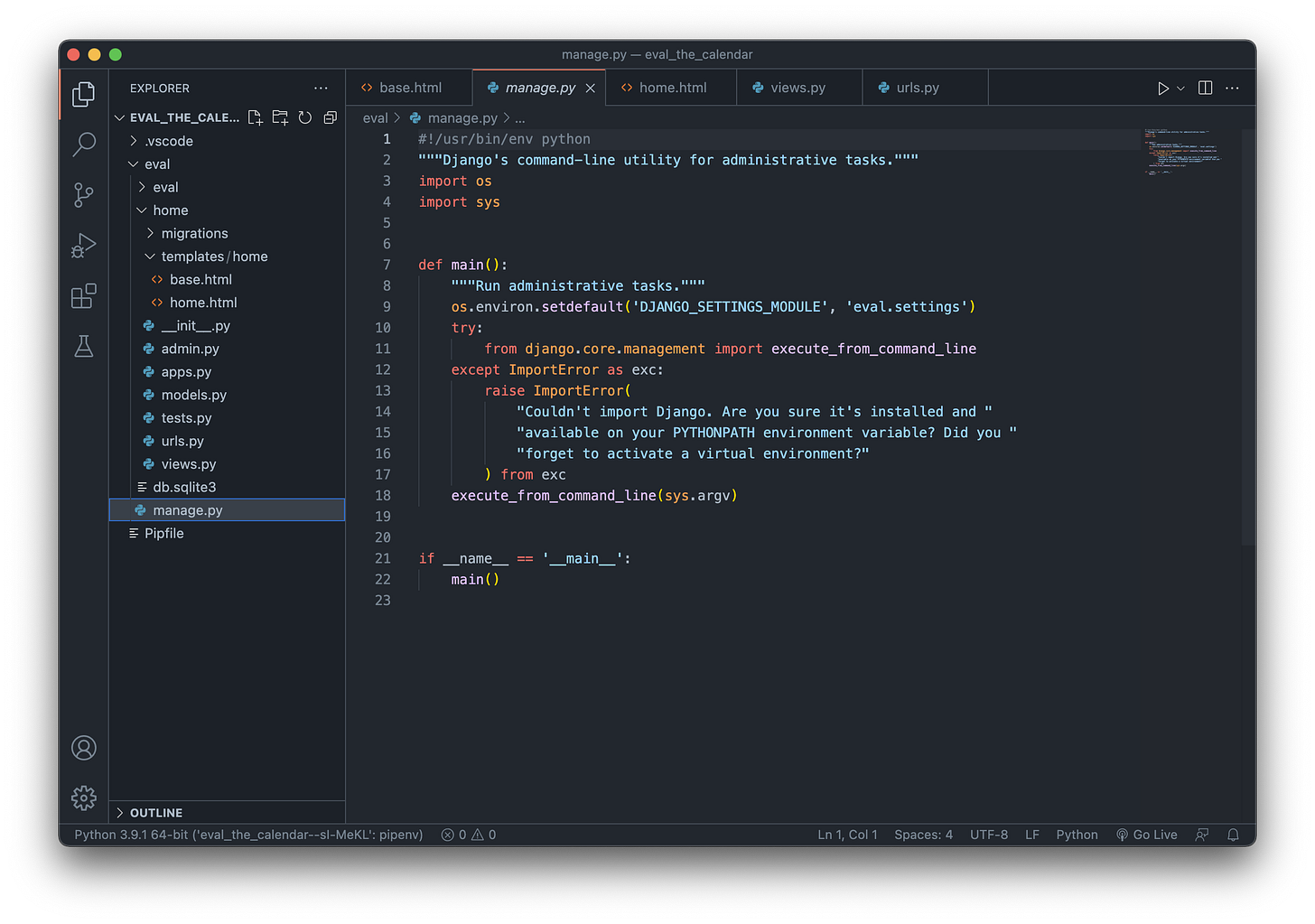Screen dimensions: 1315x924
Task: Collapse all folders in the Explorer
Action: tap(330, 117)
